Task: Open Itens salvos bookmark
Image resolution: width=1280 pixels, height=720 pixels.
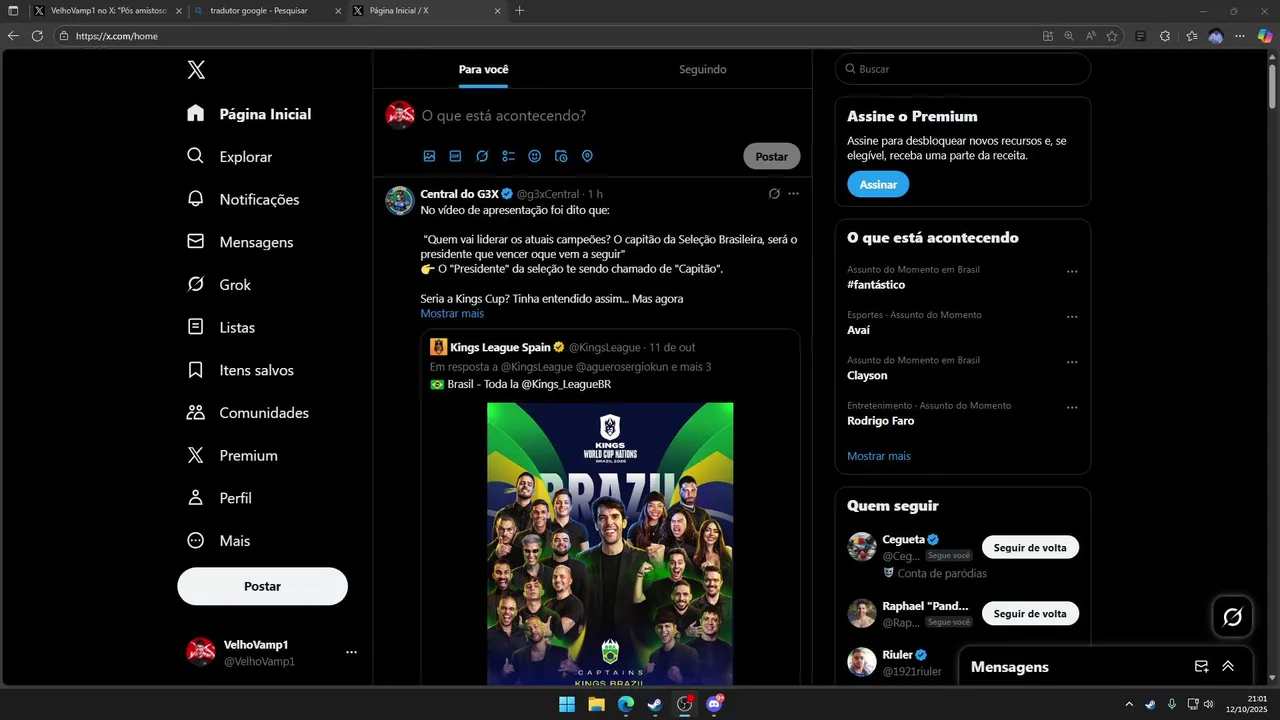Action: (240, 370)
